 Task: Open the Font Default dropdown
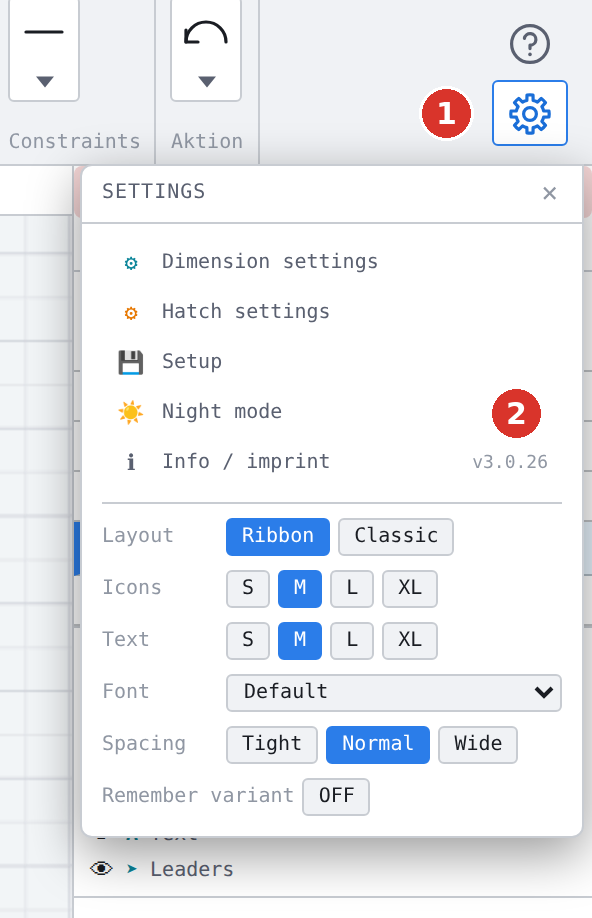393,693
